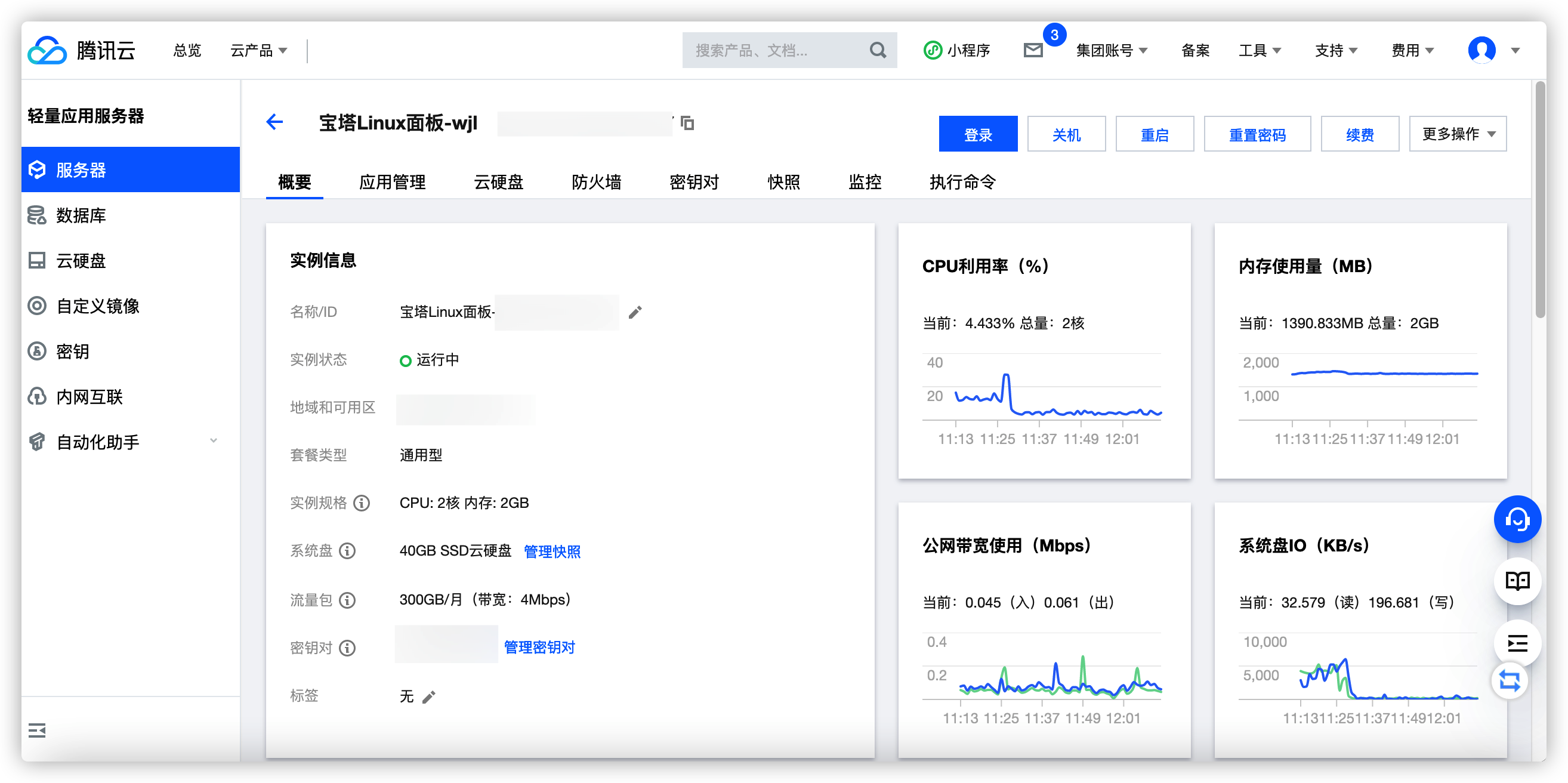The image size is (1568, 783).
Task: Go back with the left arrow icon
Action: [x=274, y=122]
